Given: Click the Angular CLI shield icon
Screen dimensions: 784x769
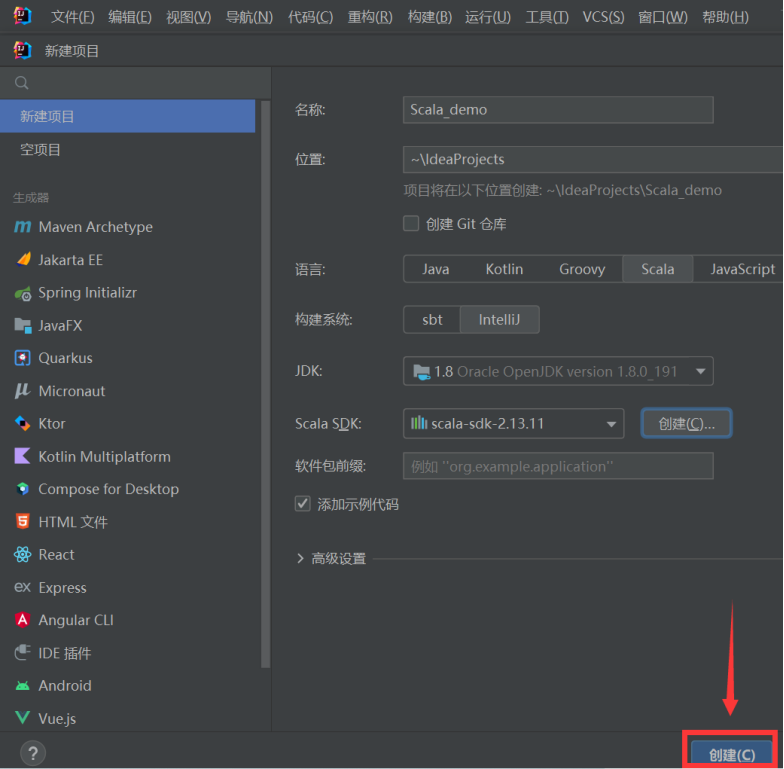Looking at the screenshot, I should 22,620.
